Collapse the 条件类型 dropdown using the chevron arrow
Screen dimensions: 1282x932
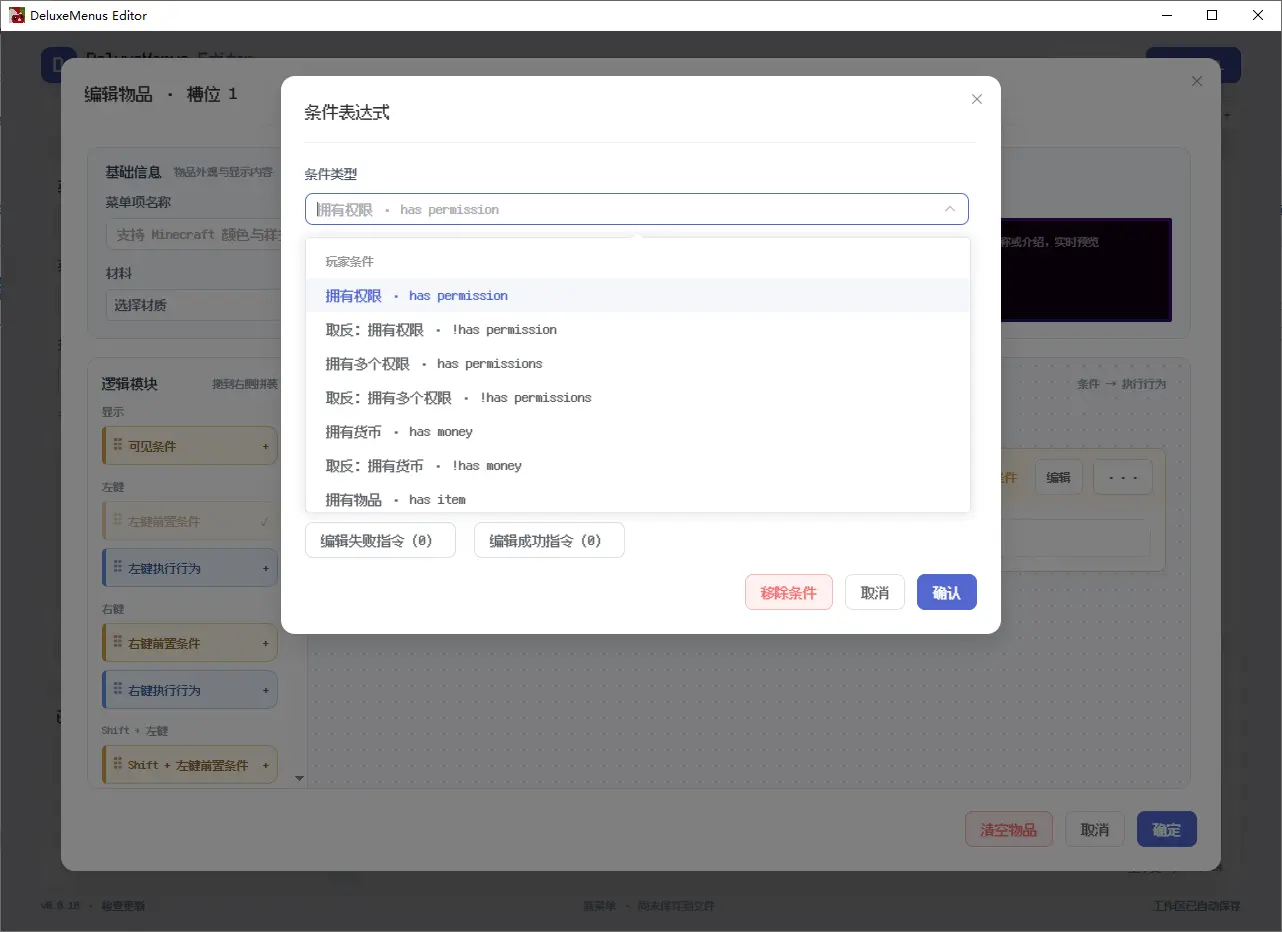(x=949, y=209)
